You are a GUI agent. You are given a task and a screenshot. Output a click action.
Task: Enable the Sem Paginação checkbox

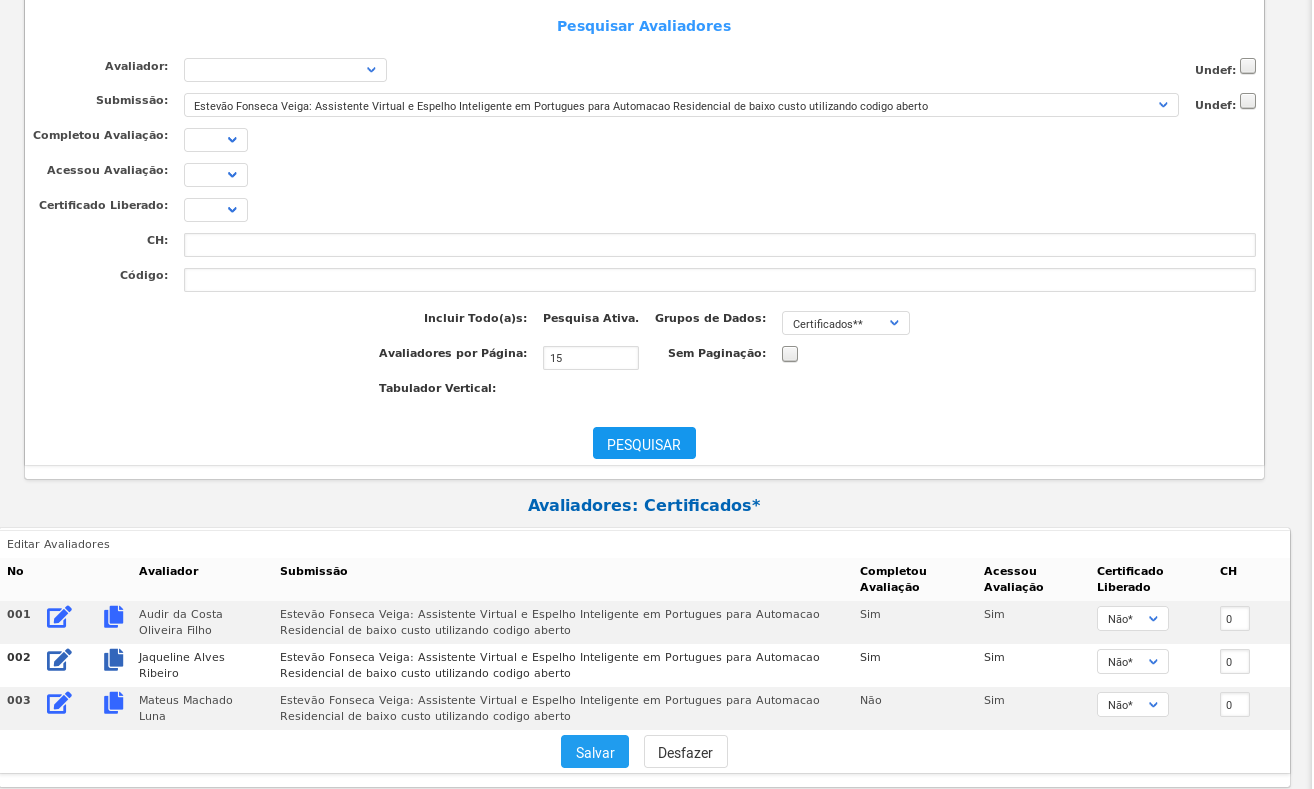[x=790, y=354]
